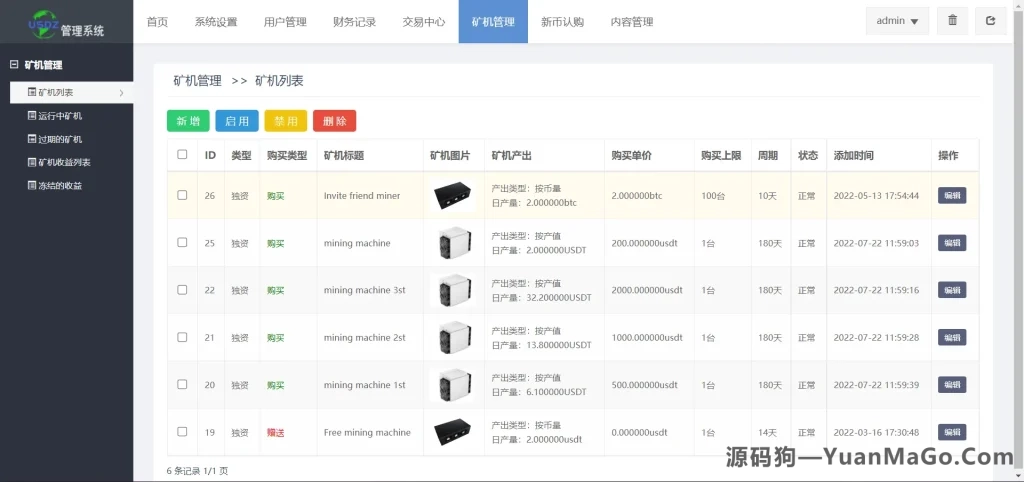Toggle the select-all header checkbox

pos(182,155)
